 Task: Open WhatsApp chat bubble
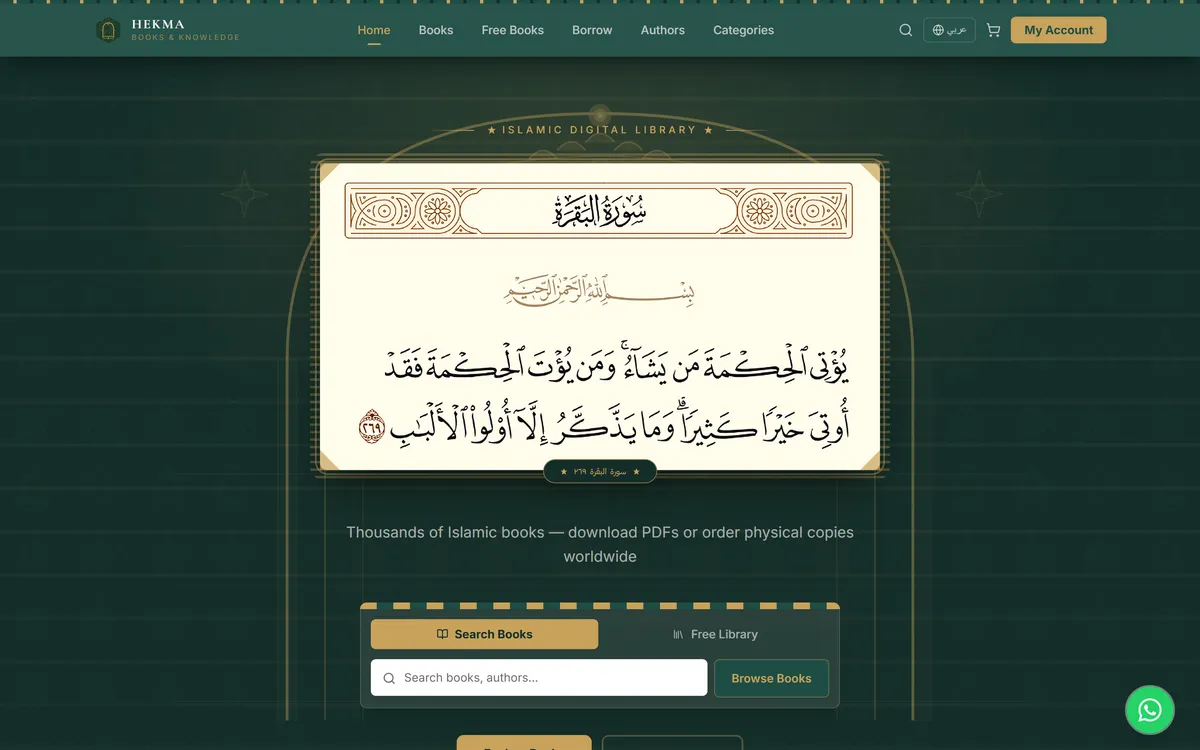coord(1150,710)
